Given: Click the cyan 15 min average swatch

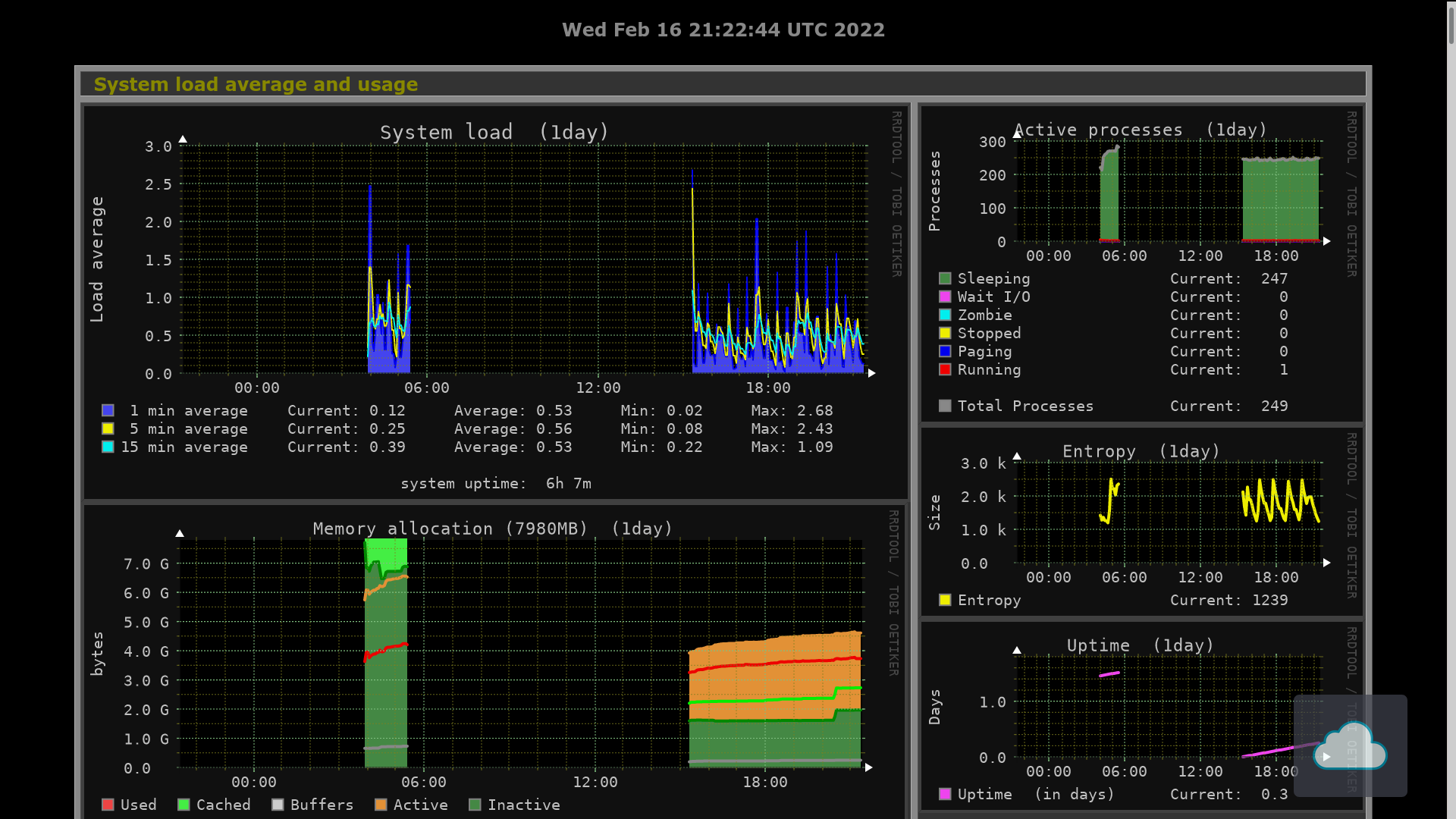Looking at the screenshot, I should 108,447.
